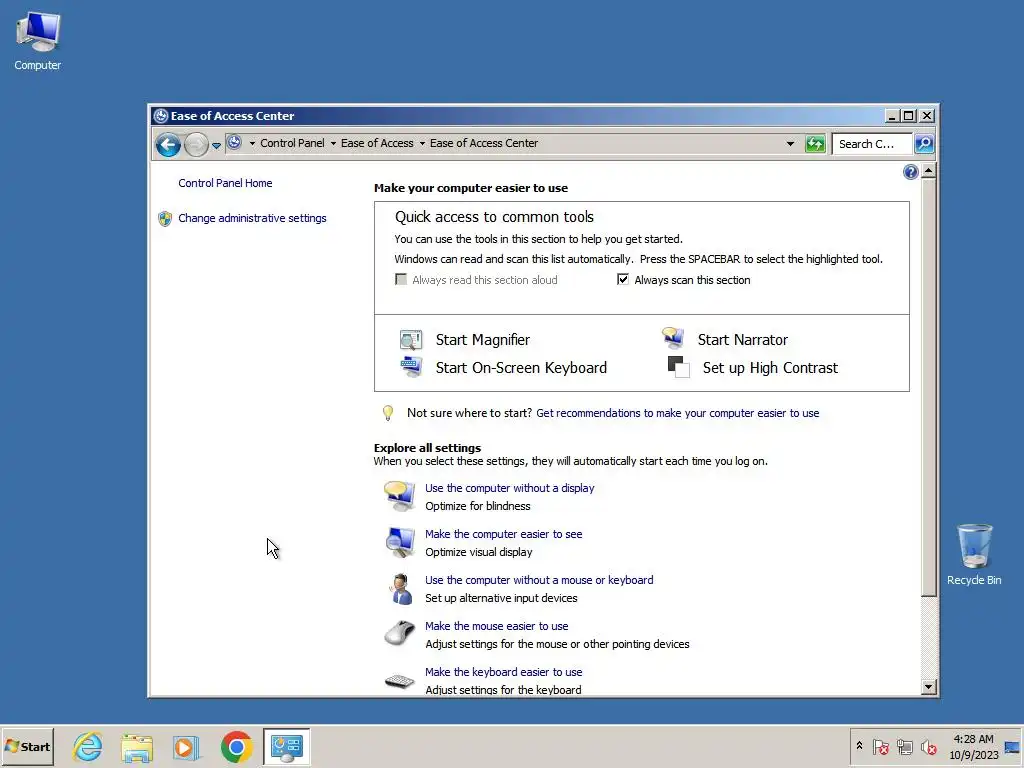The height and width of the screenshot is (768, 1024).
Task: Click the Ease of Access Center breadcrumb
Action: coord(484,143)
